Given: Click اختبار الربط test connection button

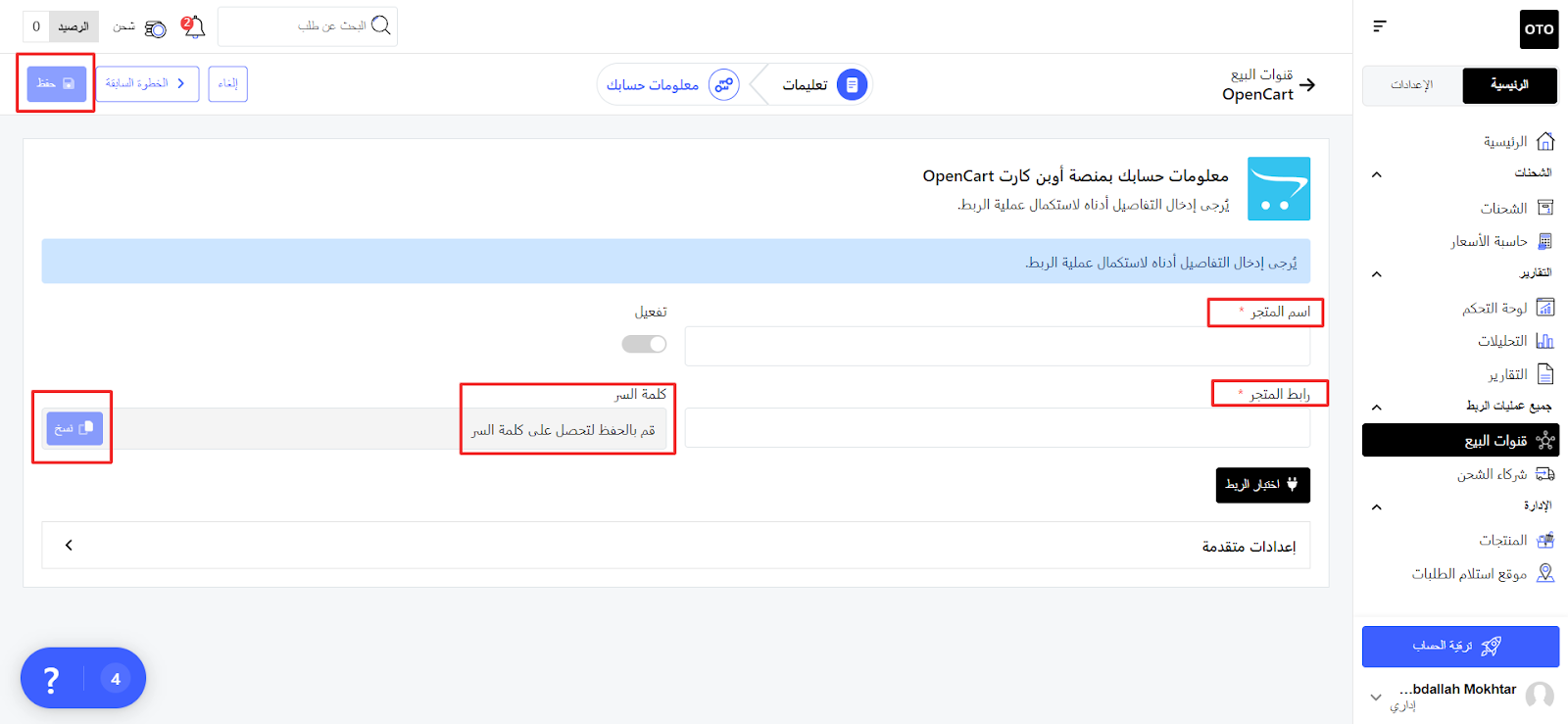Looking at the screenshot, I should (x=1262, y=484).
